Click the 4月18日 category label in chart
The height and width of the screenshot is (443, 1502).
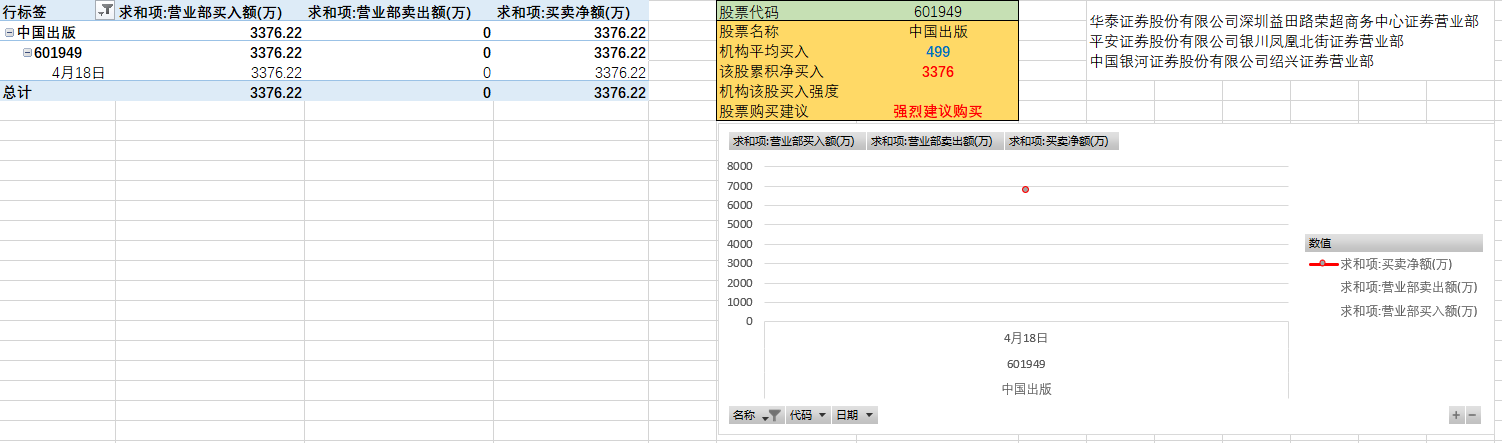(1026, 338)
